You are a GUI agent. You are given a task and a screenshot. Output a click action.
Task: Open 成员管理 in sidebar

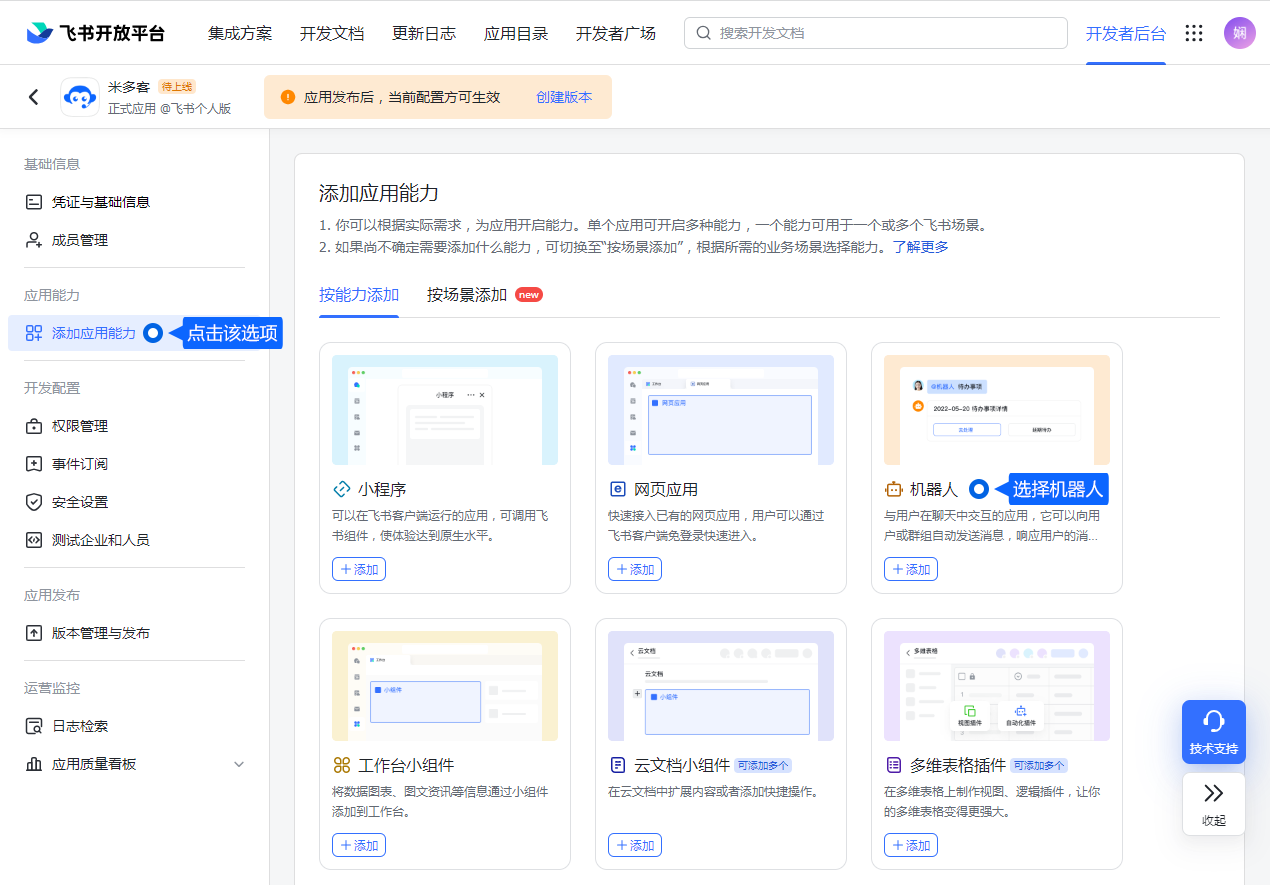pos(80,240)
